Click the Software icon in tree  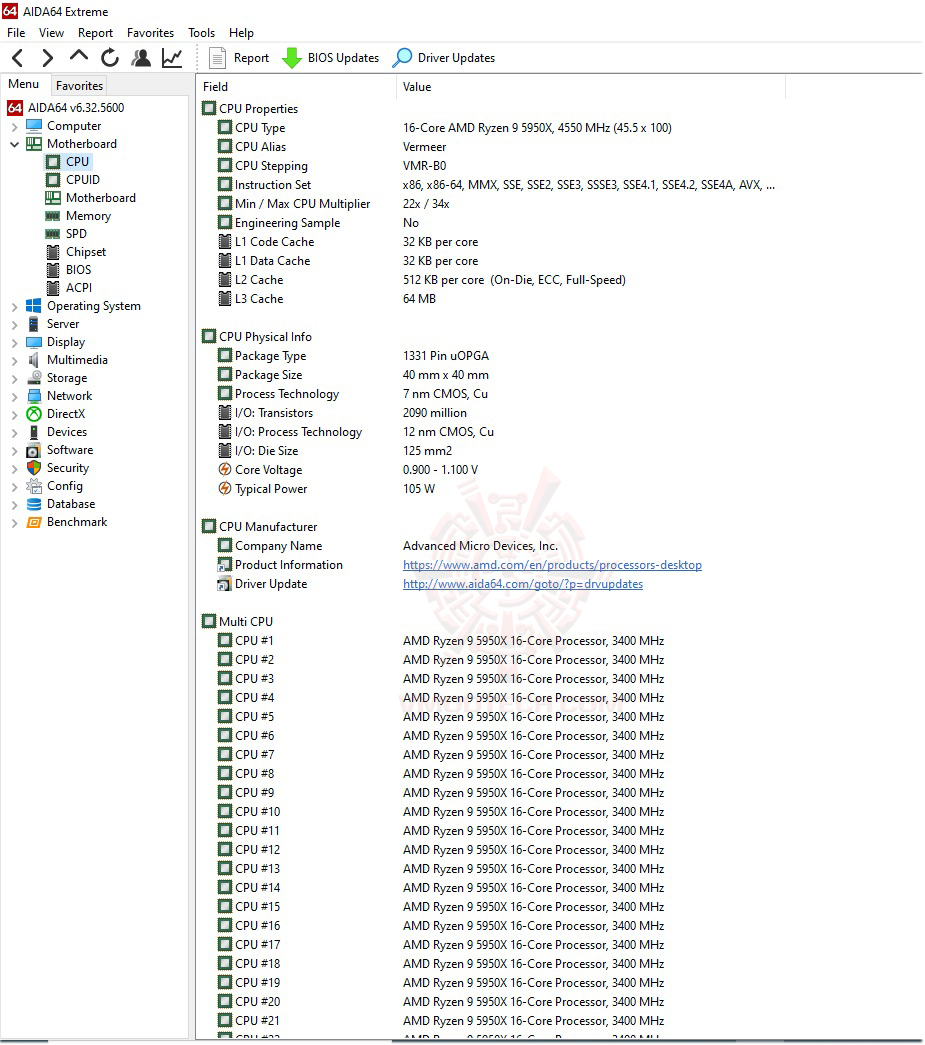[34, 450]
